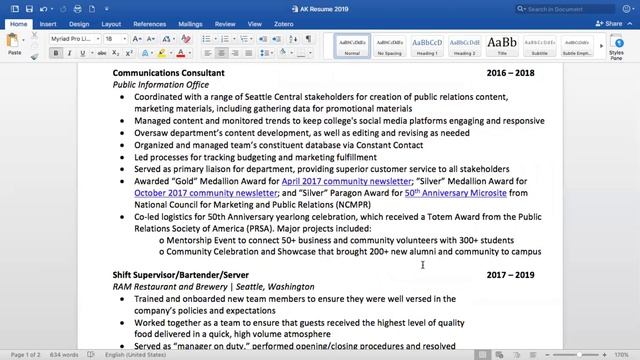This screenshot has width=640, height=360.
Task: Open the numbered list dropdown arrow
Action: pyautogui.click(x=234, y=39)
